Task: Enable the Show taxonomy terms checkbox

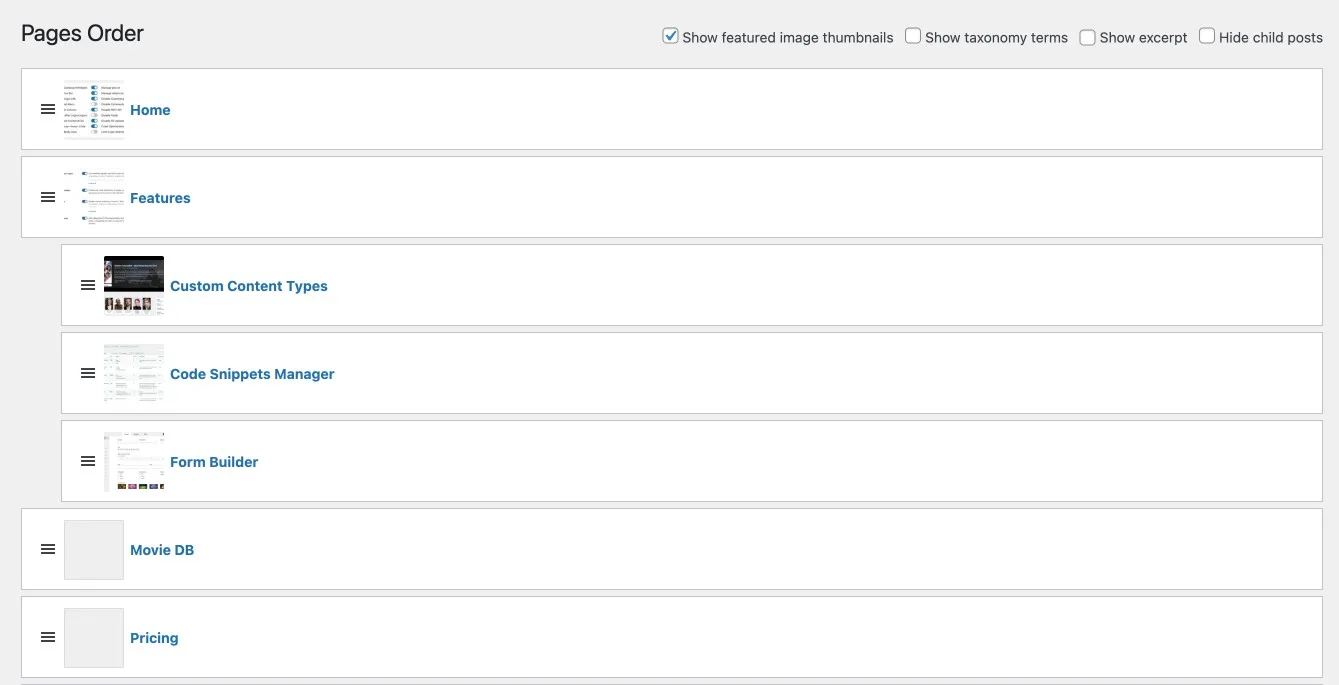Action: [913, 36]
